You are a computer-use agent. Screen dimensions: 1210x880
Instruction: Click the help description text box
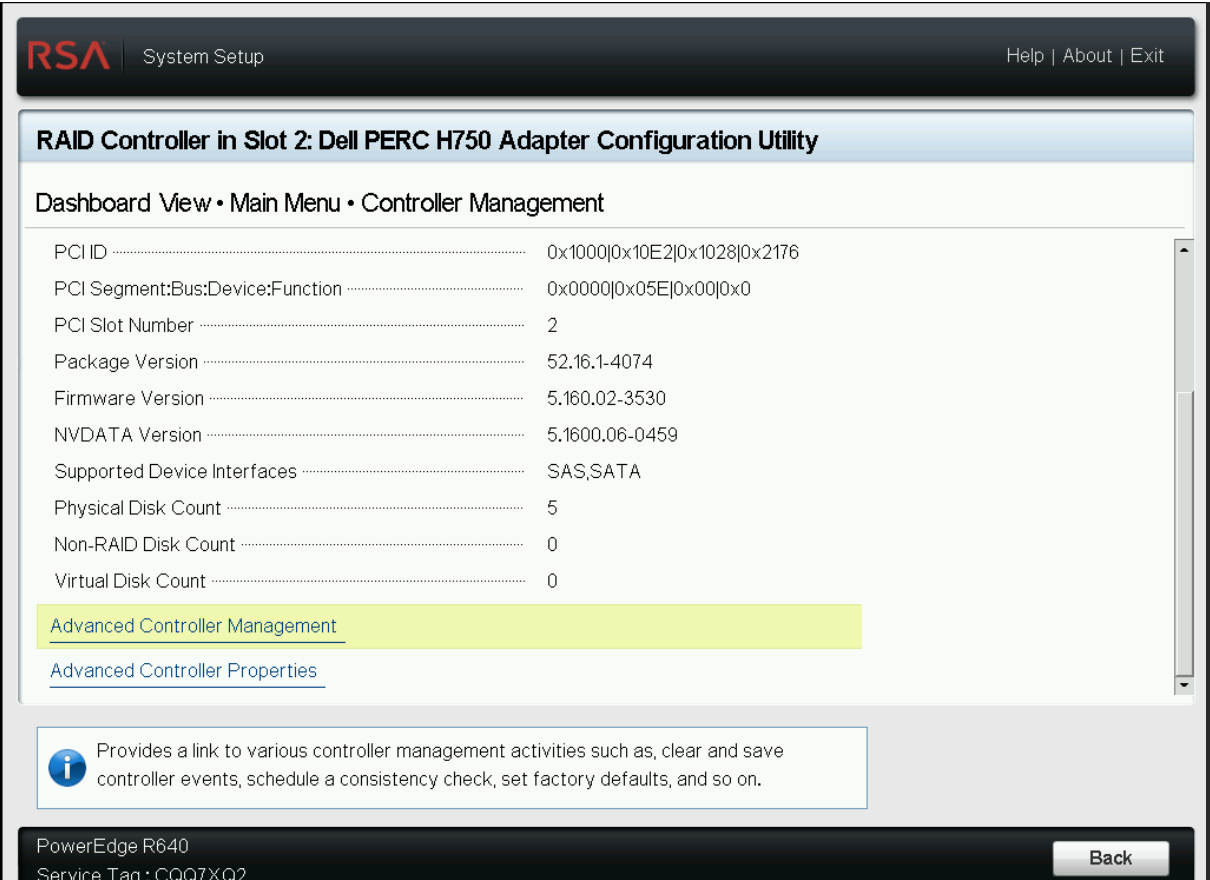[x=452, y=768]
